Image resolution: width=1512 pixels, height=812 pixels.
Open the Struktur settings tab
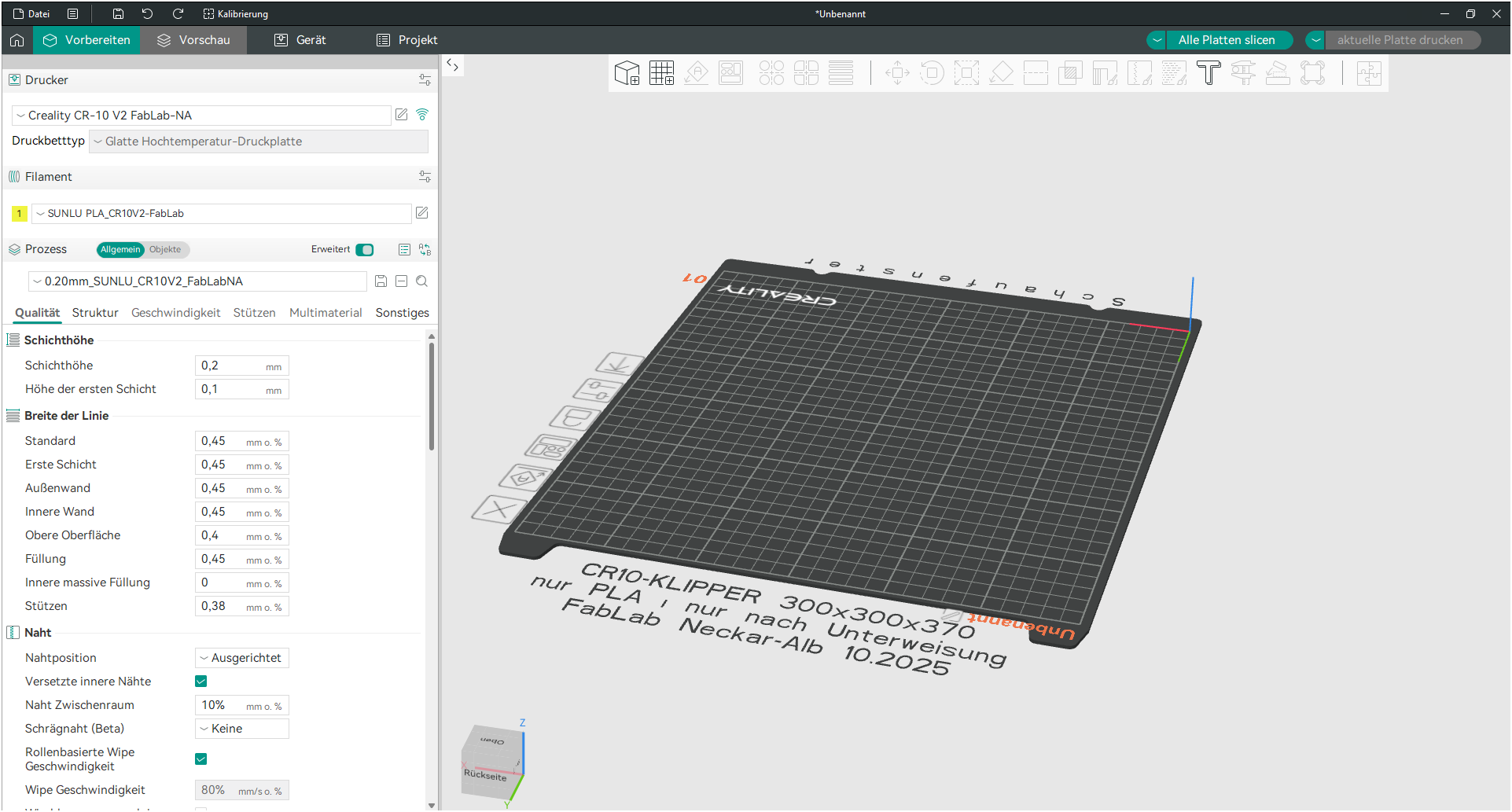[95, 313]
